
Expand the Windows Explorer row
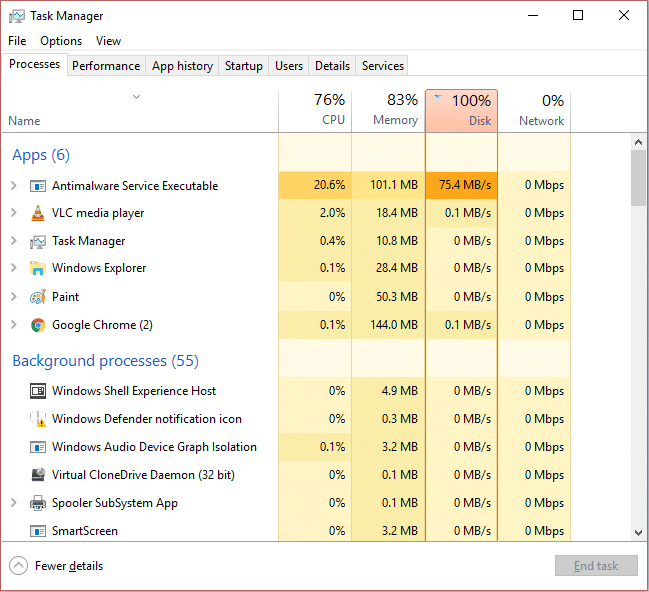(14, 268)
